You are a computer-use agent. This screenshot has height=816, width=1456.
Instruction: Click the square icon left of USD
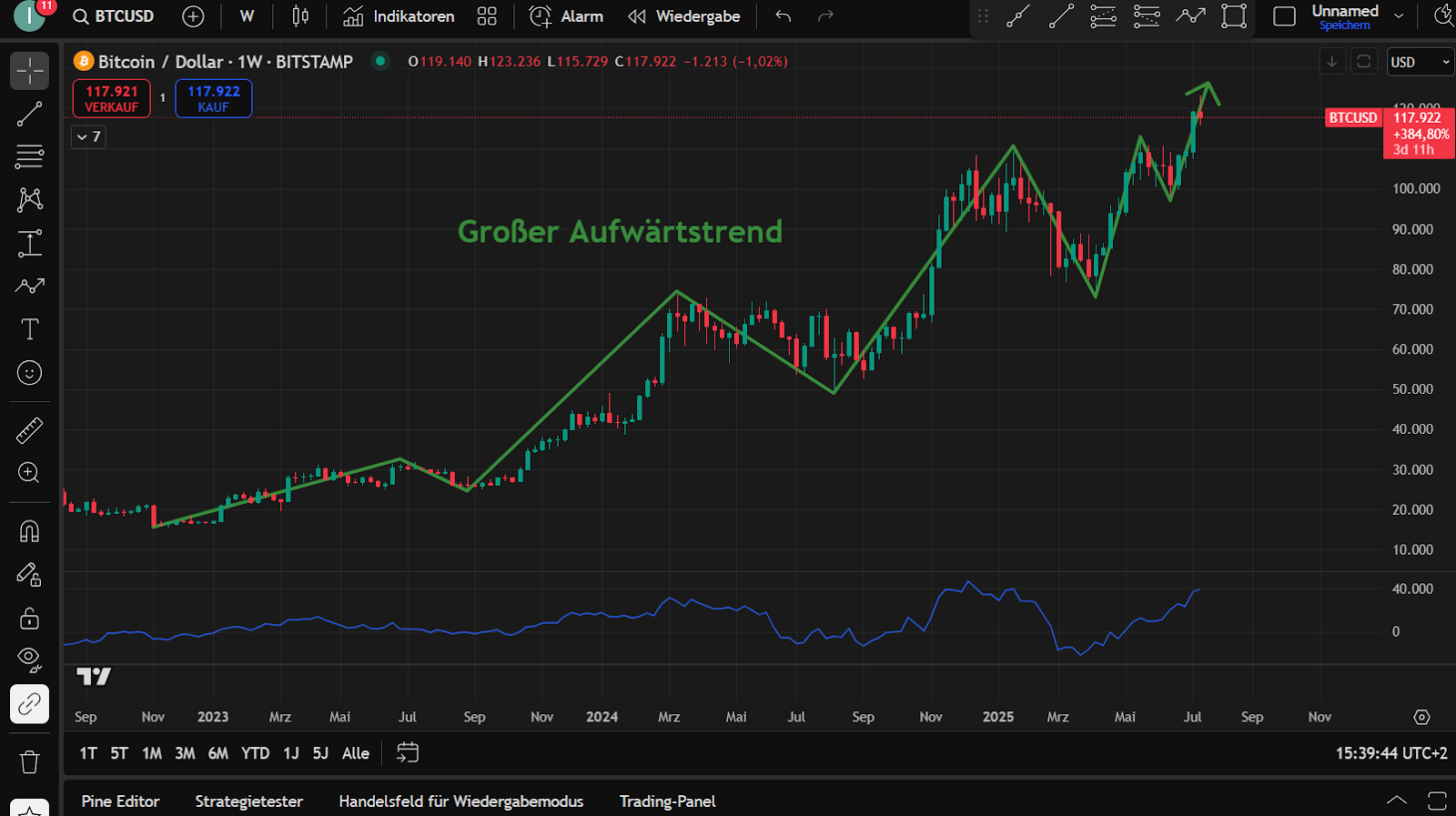pyautogui.click(x=1363, y=62)
